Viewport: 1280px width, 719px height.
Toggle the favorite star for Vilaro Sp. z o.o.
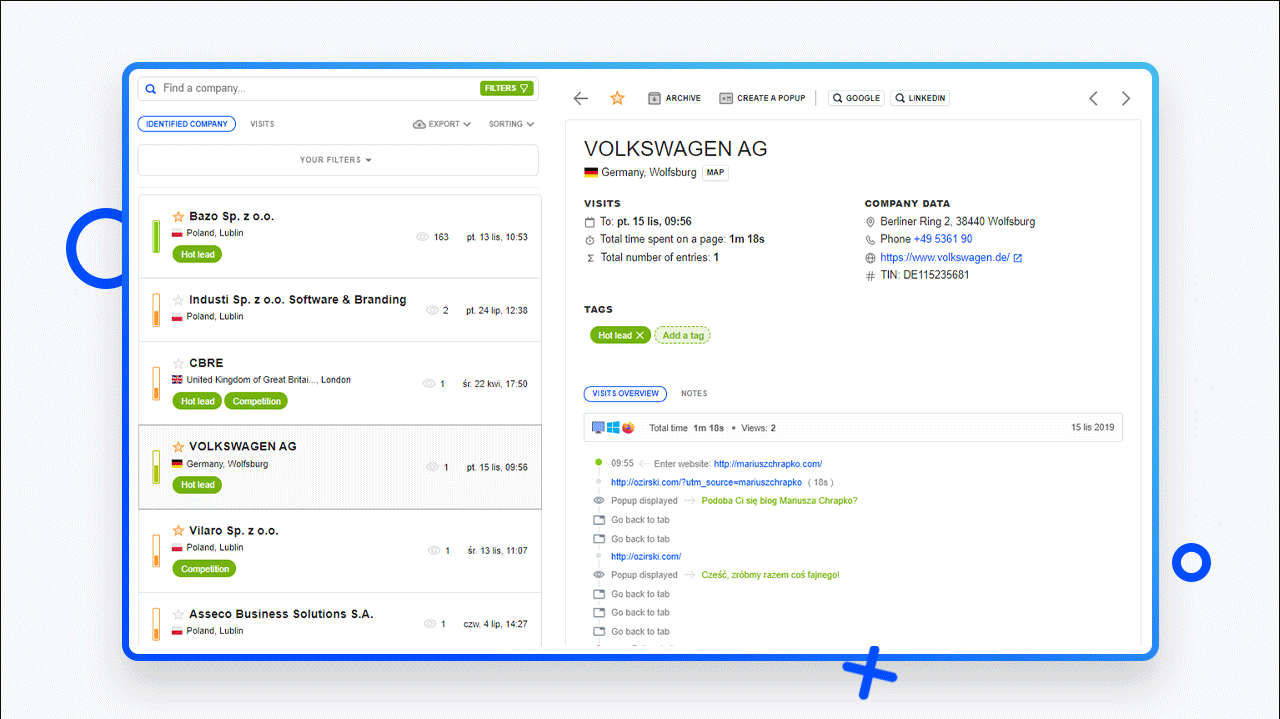[178, 531]
